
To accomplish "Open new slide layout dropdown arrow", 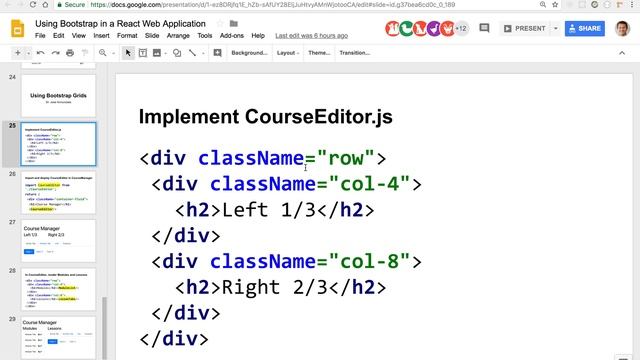I will [x=28, y=53].
